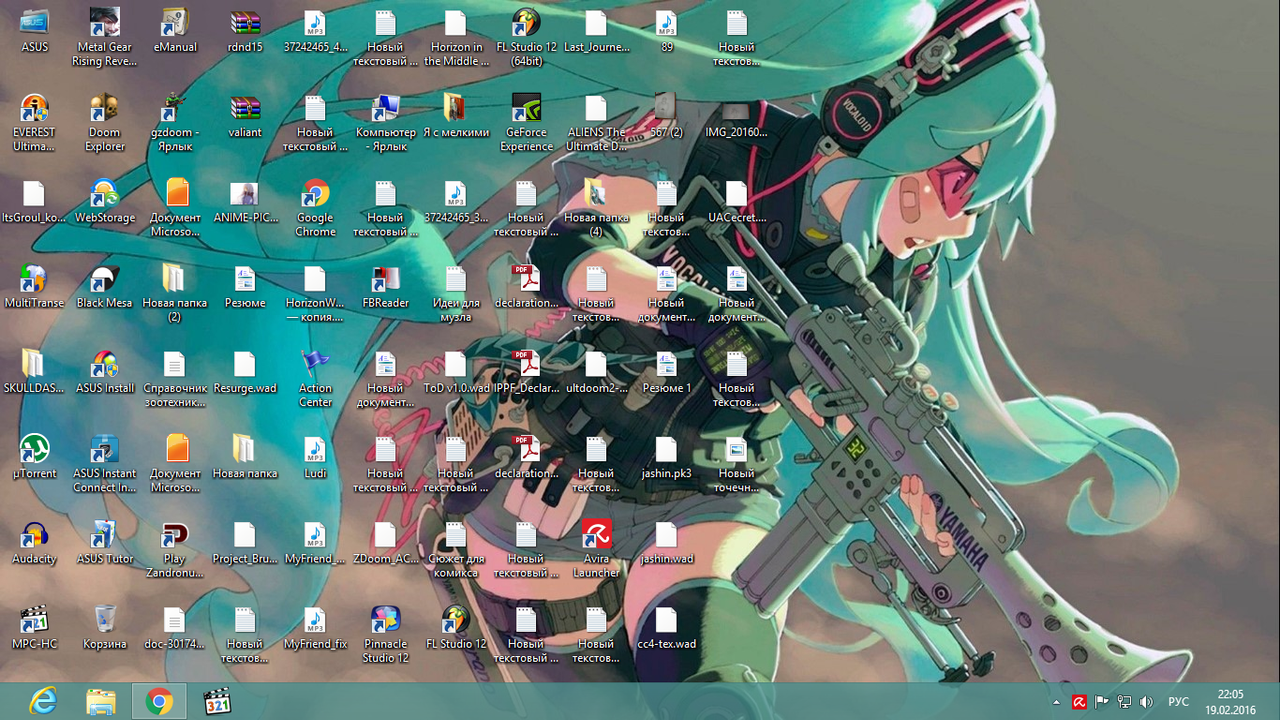Select the jashin.pk3 file
This screenshot has height=720, width=1280.
tap(666, 457)
